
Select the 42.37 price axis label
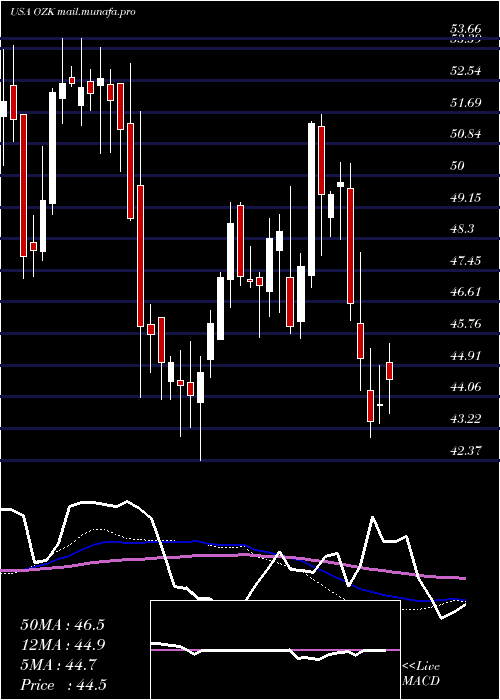[x=466, y=451]
